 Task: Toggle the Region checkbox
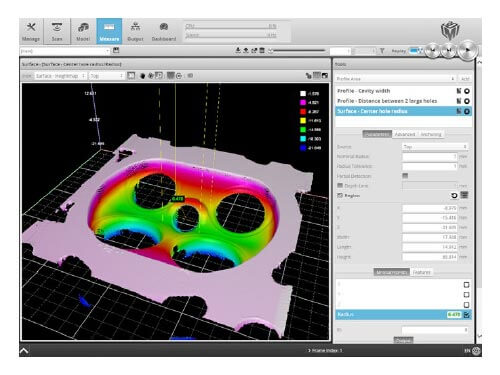340,195
